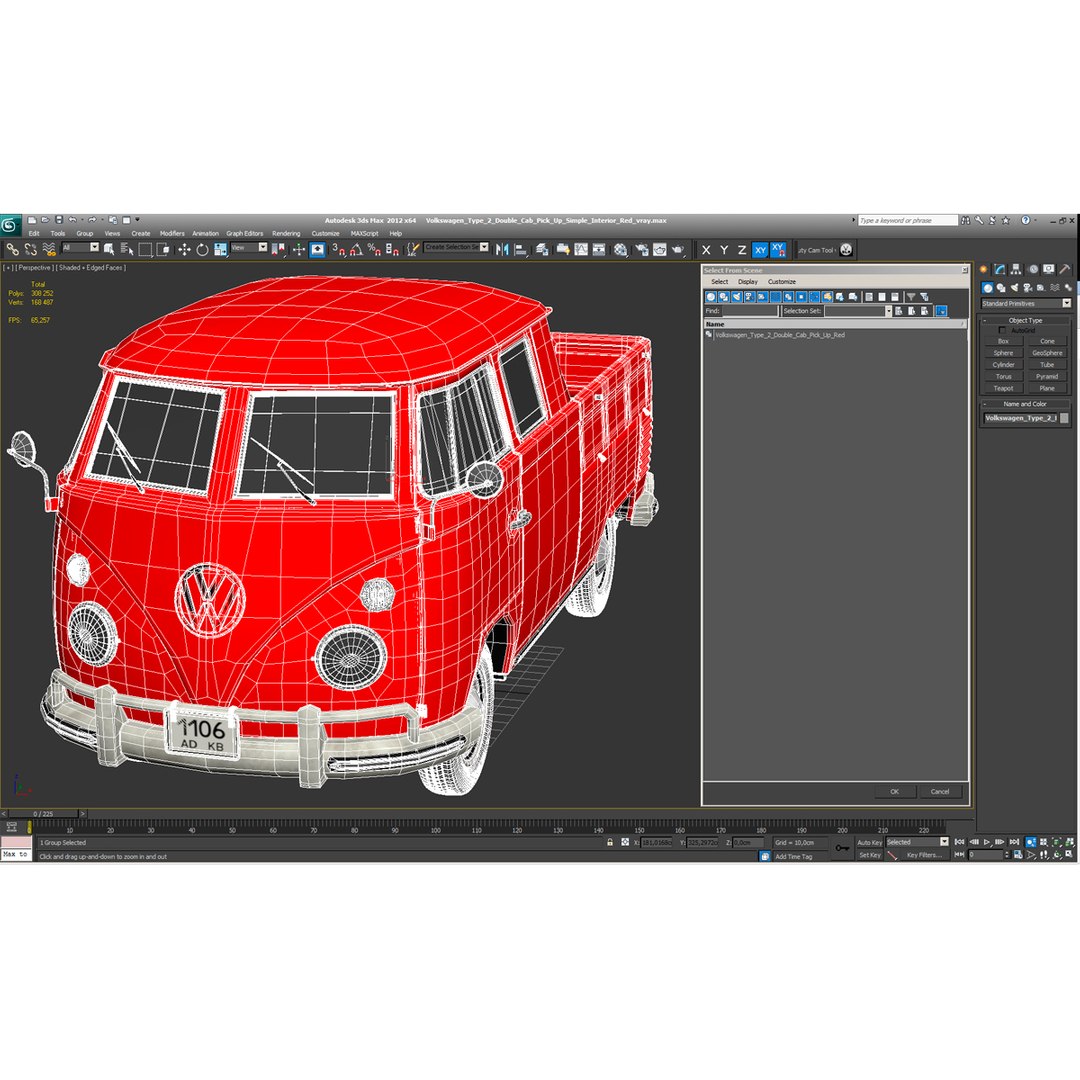The height and width of the screenshot is (1080, 1080).
Task: Open the Create Selection Set dropdown
Action: tap(457, 247)
